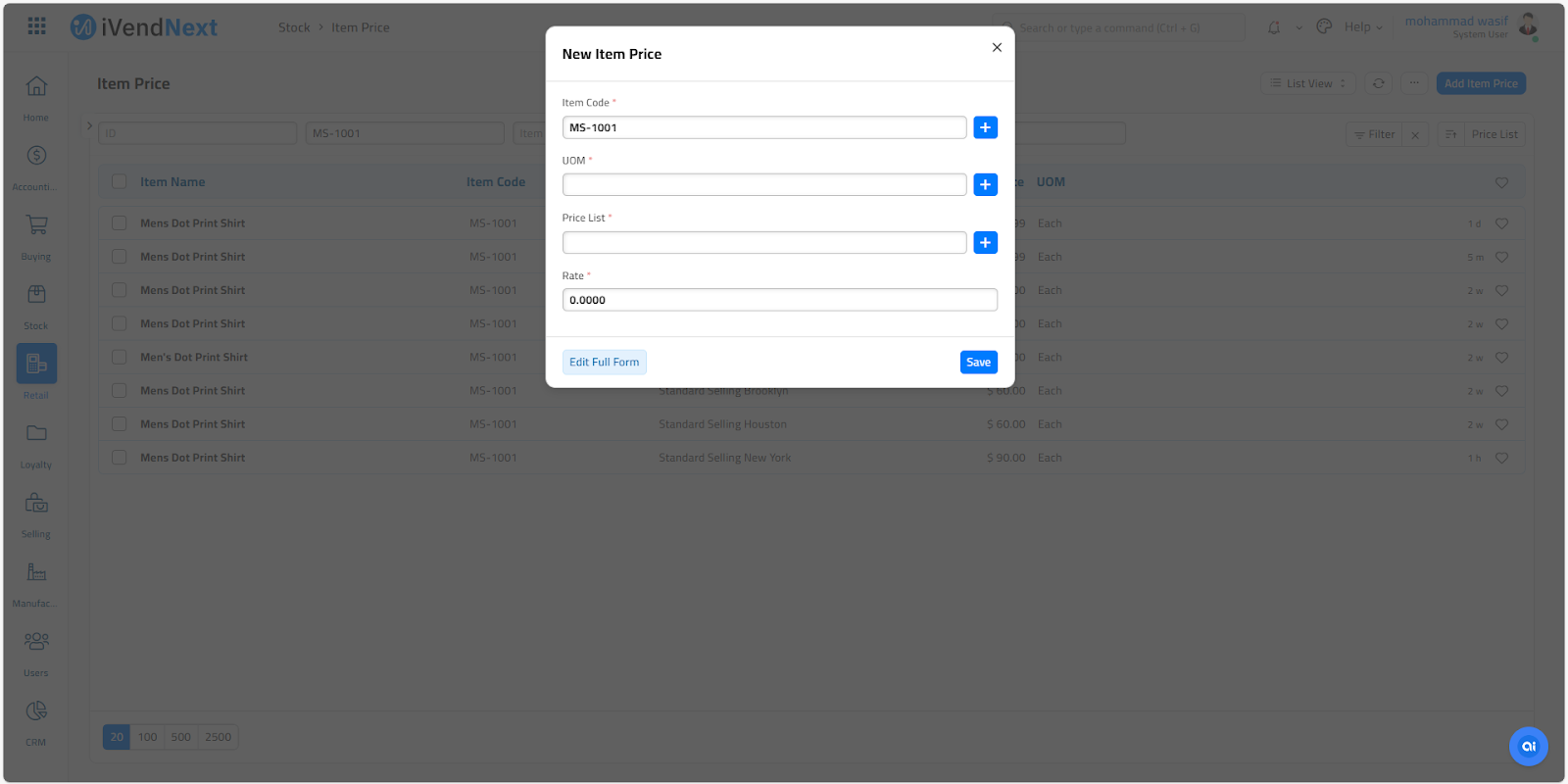Open CRM module in the sidebar
The image size is (1568, 784).
[36, 722]
